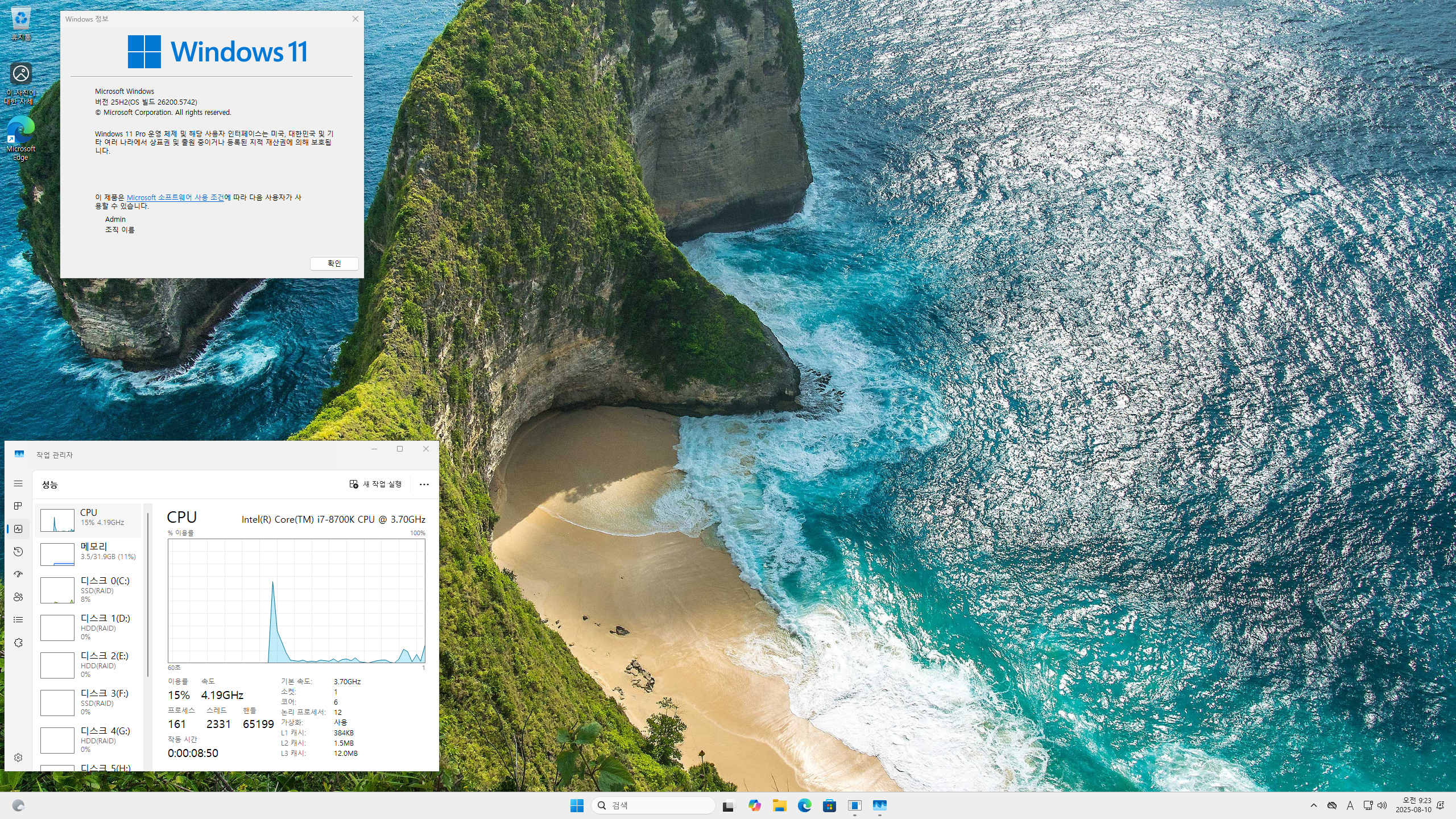
Task: Expand the three-dots more options menu
Action: click(424, 485)
